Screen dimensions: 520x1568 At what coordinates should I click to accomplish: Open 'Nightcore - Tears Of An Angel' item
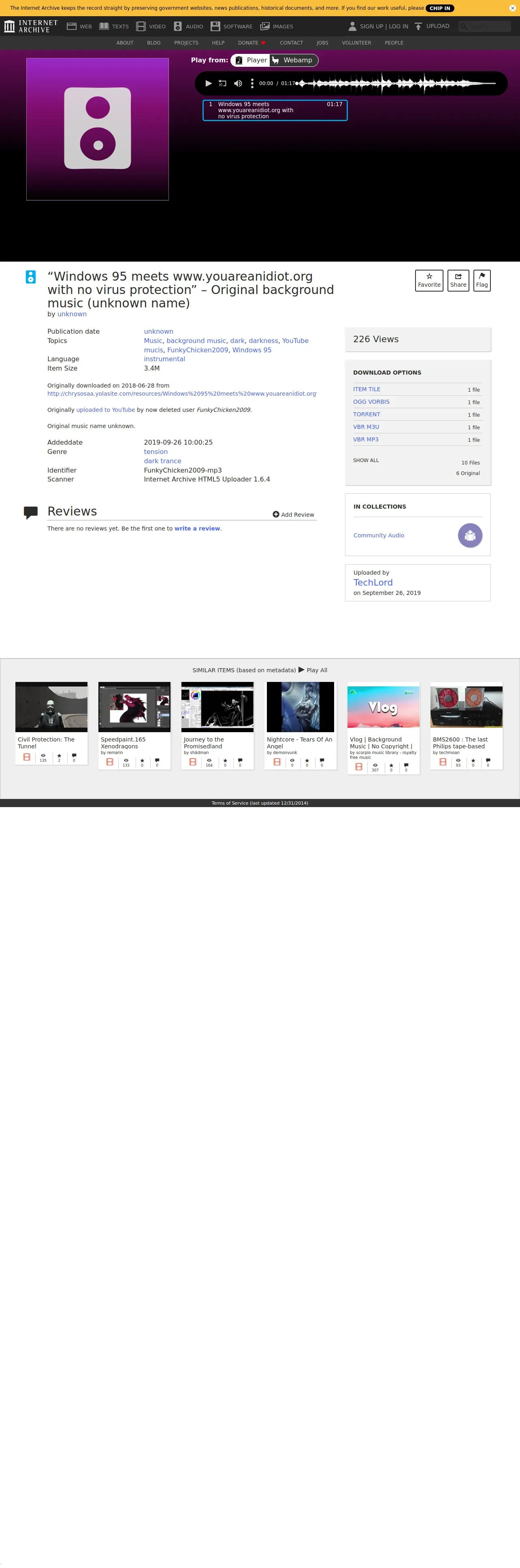pos(300,726)
